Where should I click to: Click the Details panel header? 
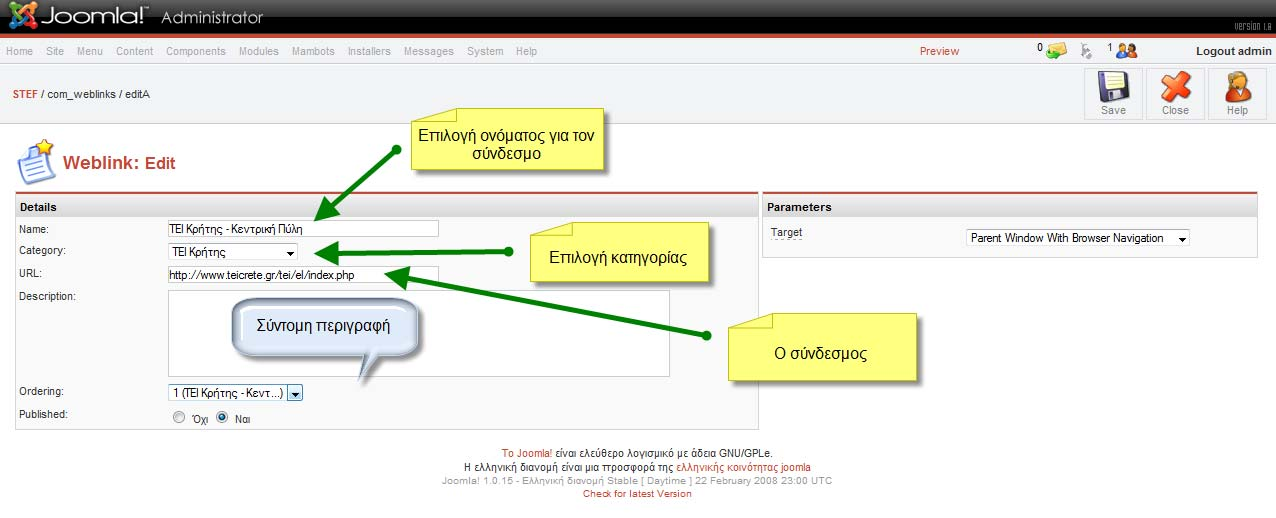[386, 207]
